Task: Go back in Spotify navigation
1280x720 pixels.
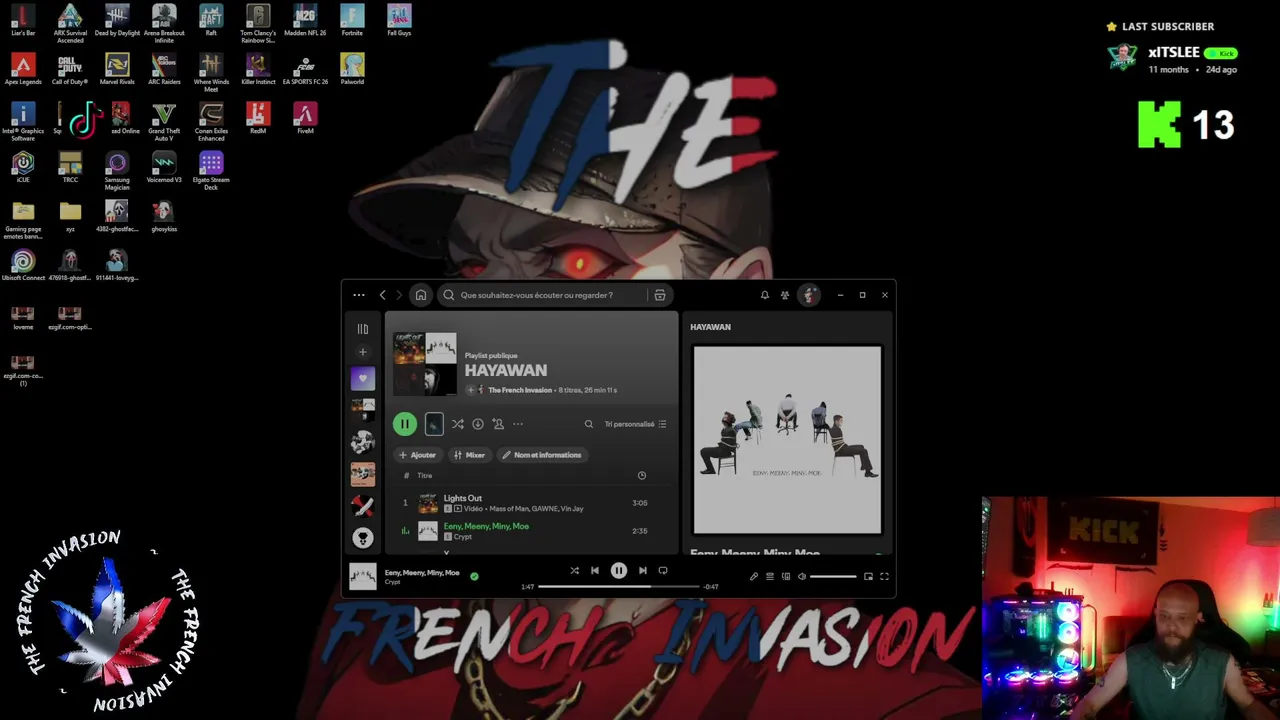Action: [x=382, y=295]
